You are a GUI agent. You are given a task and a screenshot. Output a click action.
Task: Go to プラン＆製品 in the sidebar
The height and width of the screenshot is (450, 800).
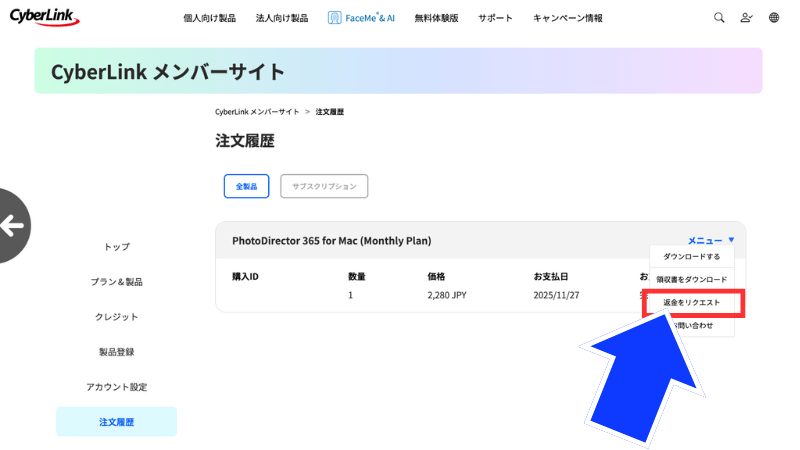pyautogui.click(x=117, y=282)
